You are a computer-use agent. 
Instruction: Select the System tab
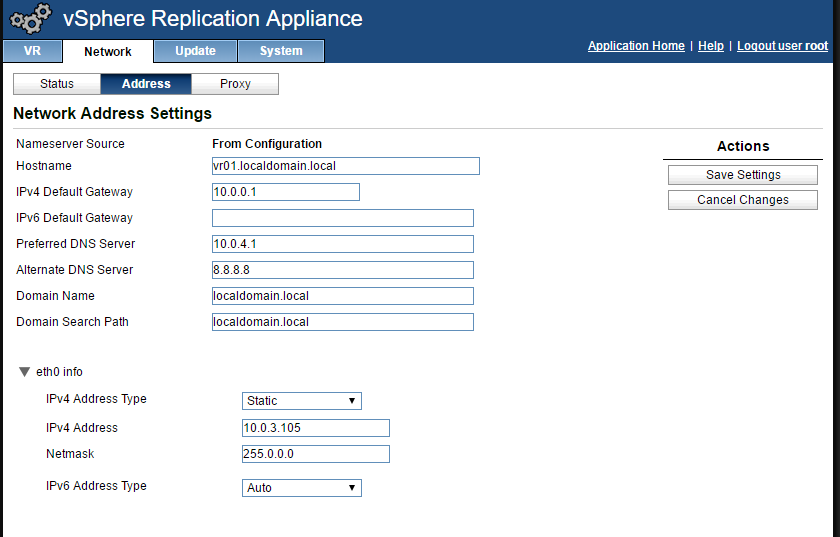pyautogui.click(x=281, y=51)
